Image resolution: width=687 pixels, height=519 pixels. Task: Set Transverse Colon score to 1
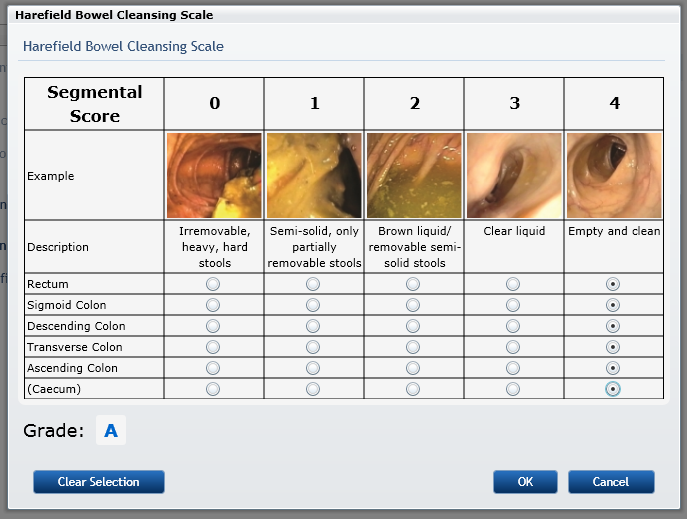[313, 347]
